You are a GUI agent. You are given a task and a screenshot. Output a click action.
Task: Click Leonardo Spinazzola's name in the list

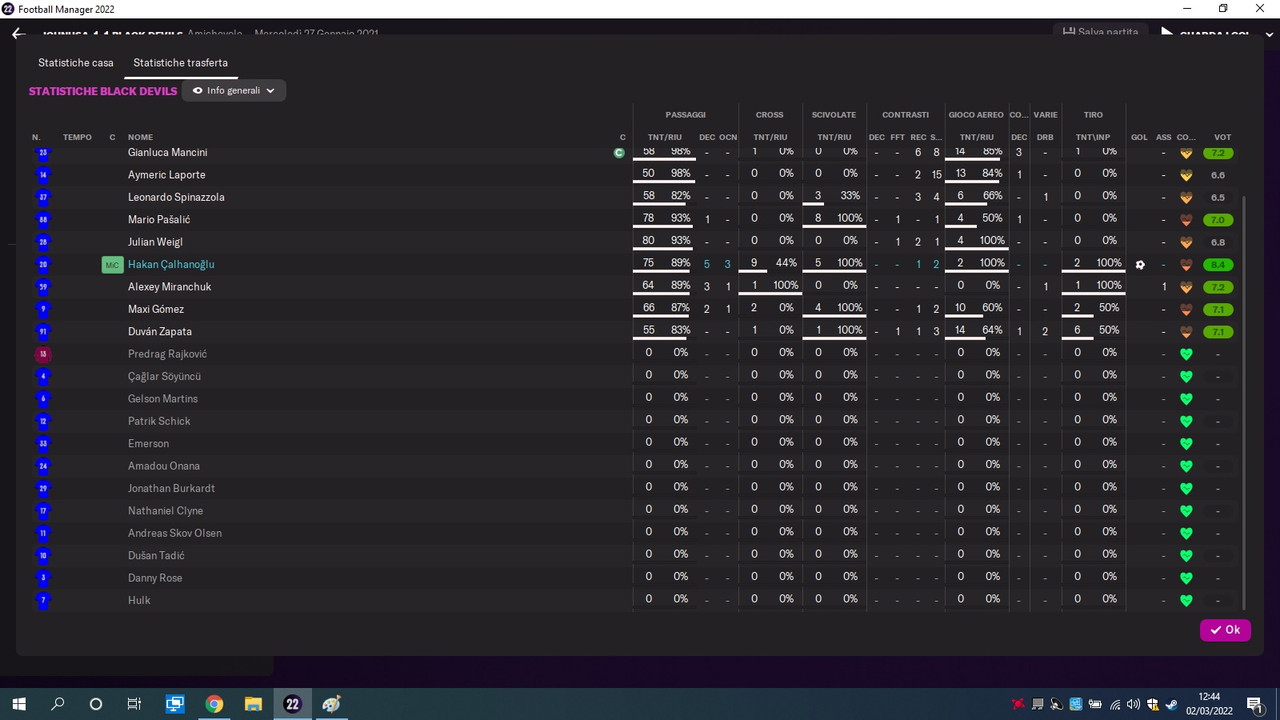point(176,197)
